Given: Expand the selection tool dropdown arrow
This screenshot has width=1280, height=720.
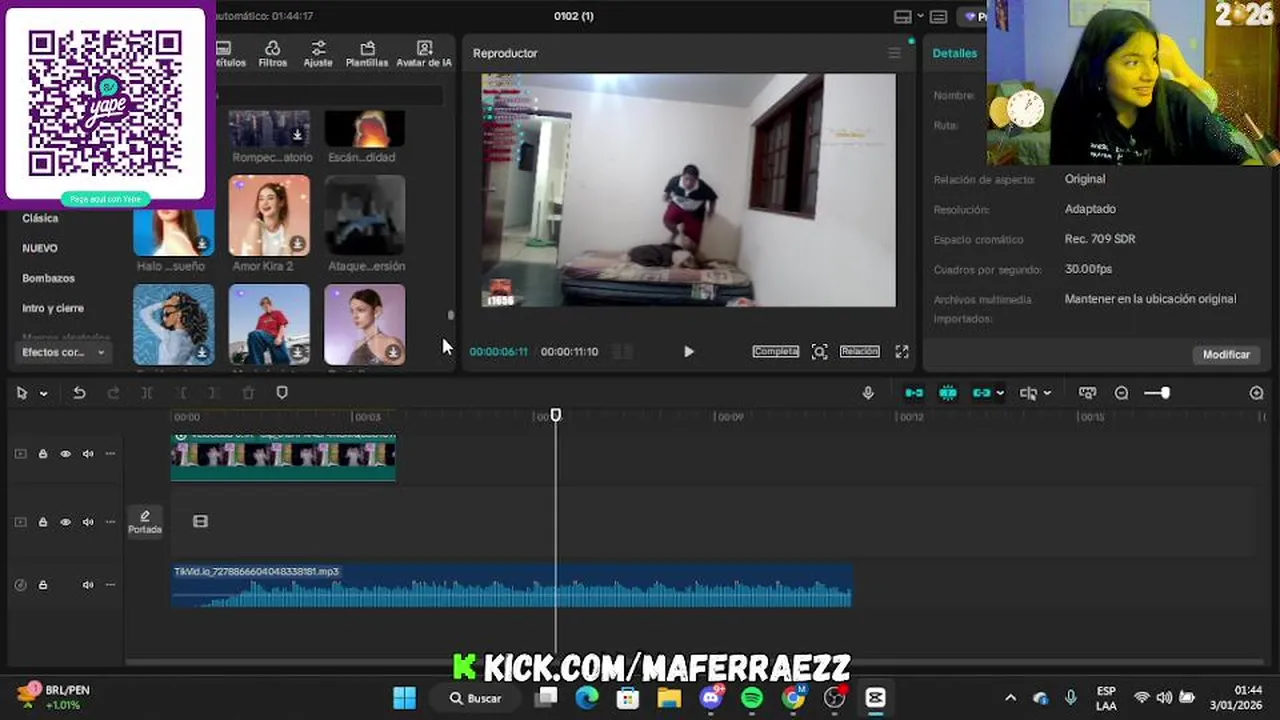Looking at the screenshot, I should 43,393.
